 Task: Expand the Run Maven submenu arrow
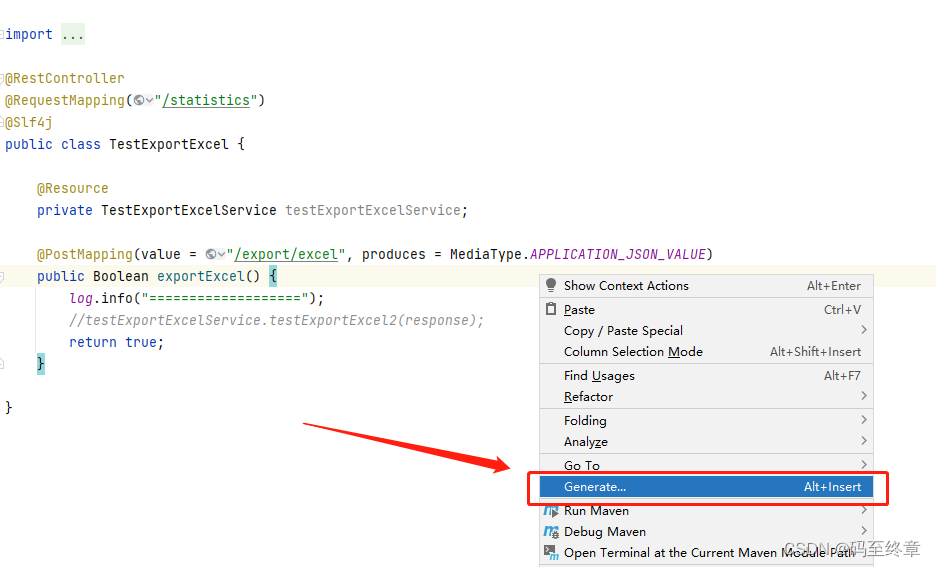[x=864, y=510]
